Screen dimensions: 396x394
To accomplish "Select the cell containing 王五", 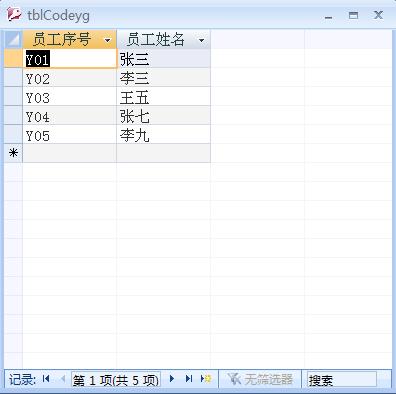I will point(164,97).
